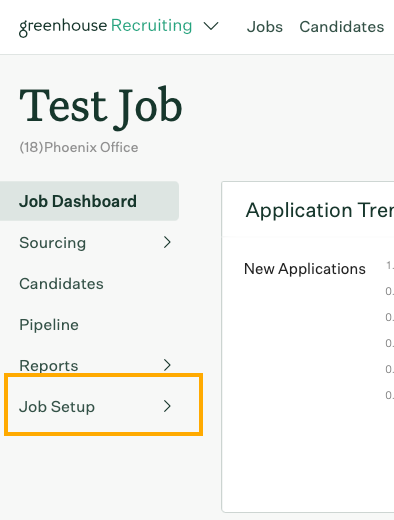Screen dimensions: 394x520
Task: Expand the Sourcing chevron arrow
Action: coord(167,242)
